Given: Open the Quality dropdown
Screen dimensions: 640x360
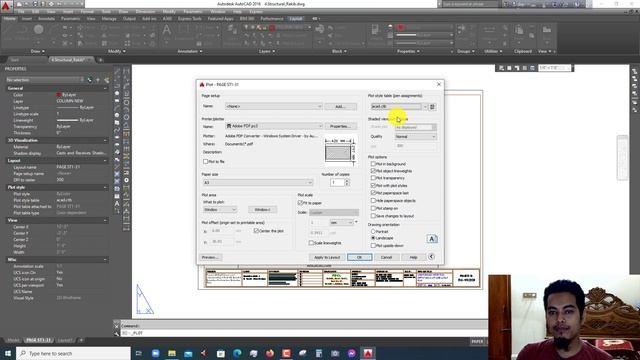Looking at the screenshot, I should (x=416, y=137).
